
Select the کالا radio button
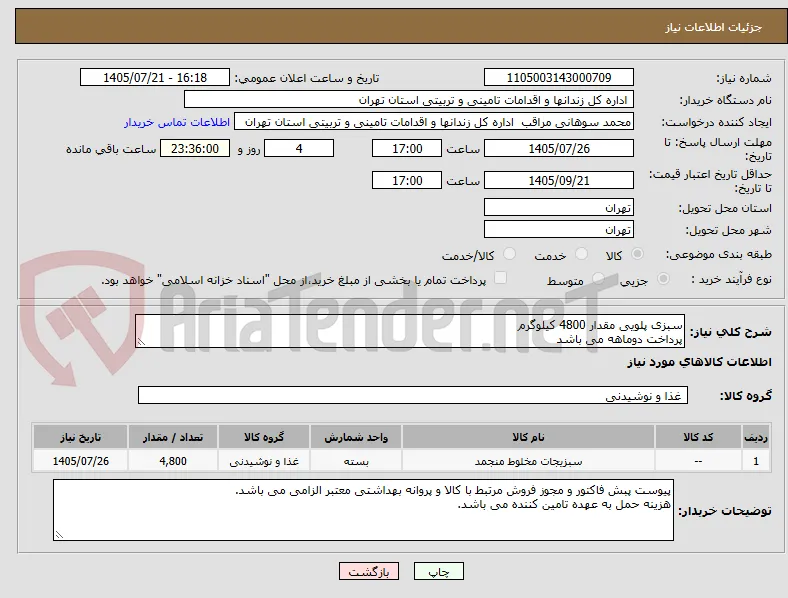tap(637, 254)
